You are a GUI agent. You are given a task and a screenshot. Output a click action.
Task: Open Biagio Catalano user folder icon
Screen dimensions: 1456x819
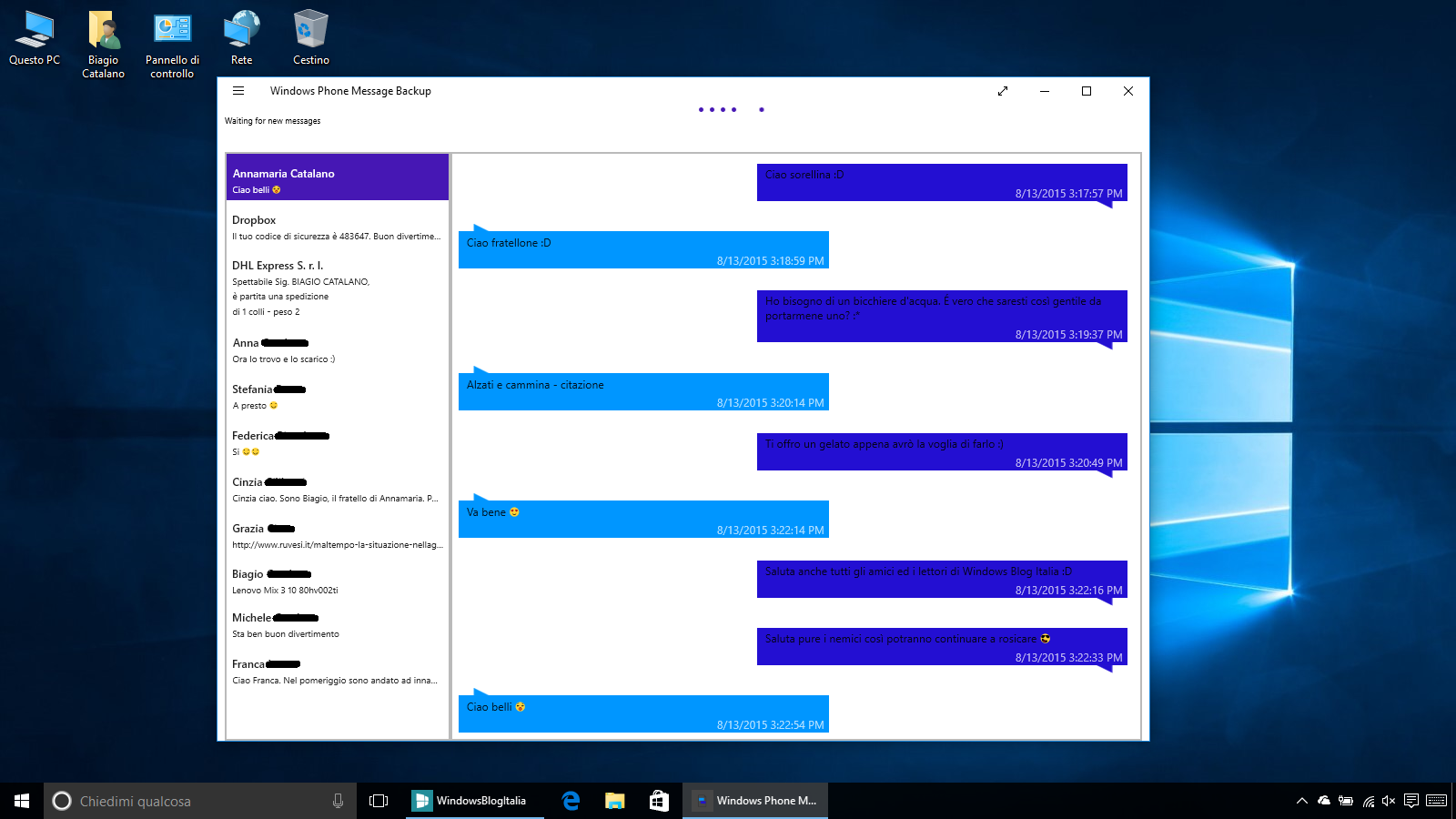coord(104,45)
